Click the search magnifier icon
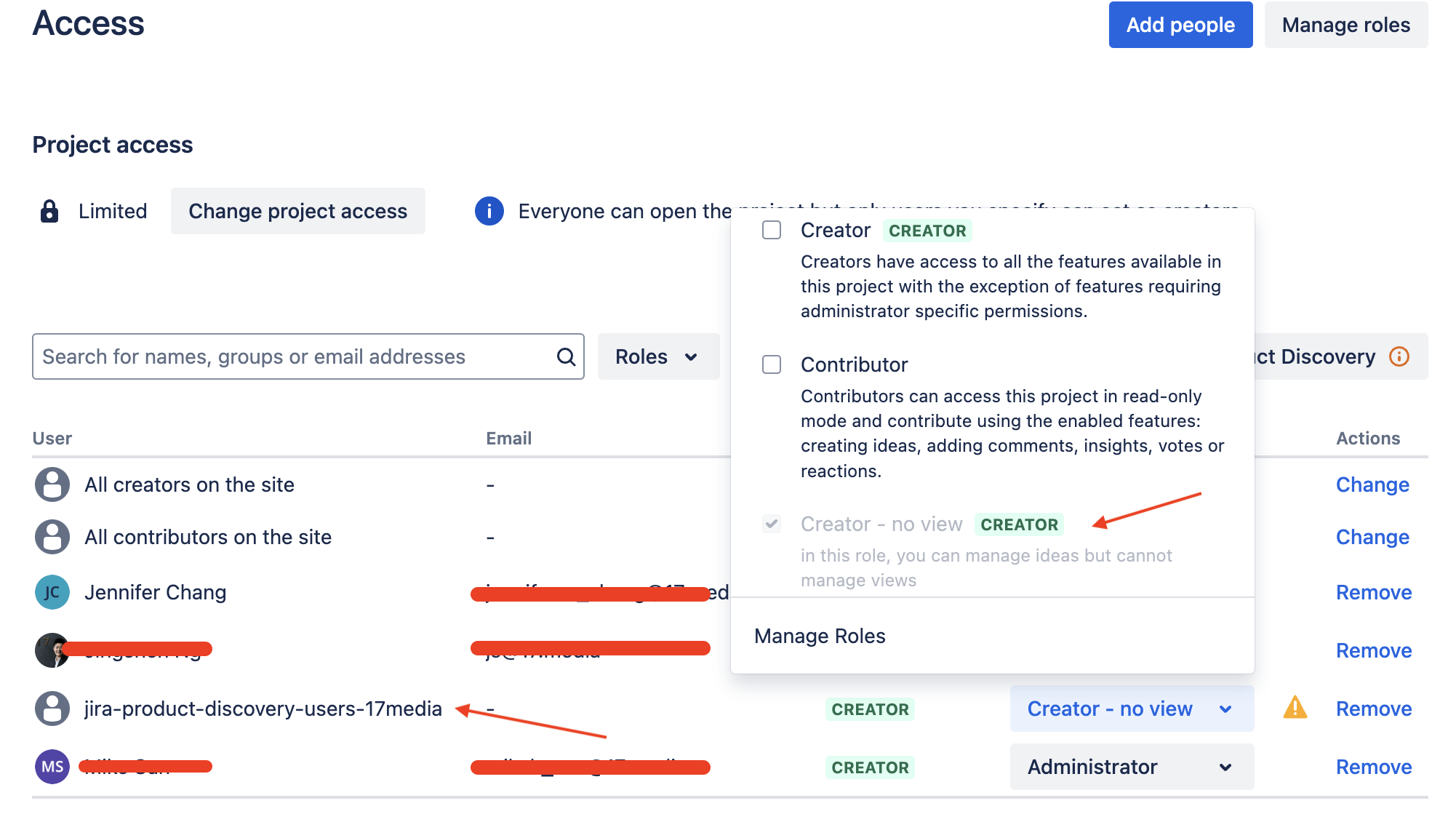Screen dimensions: 1456x838 565,356
